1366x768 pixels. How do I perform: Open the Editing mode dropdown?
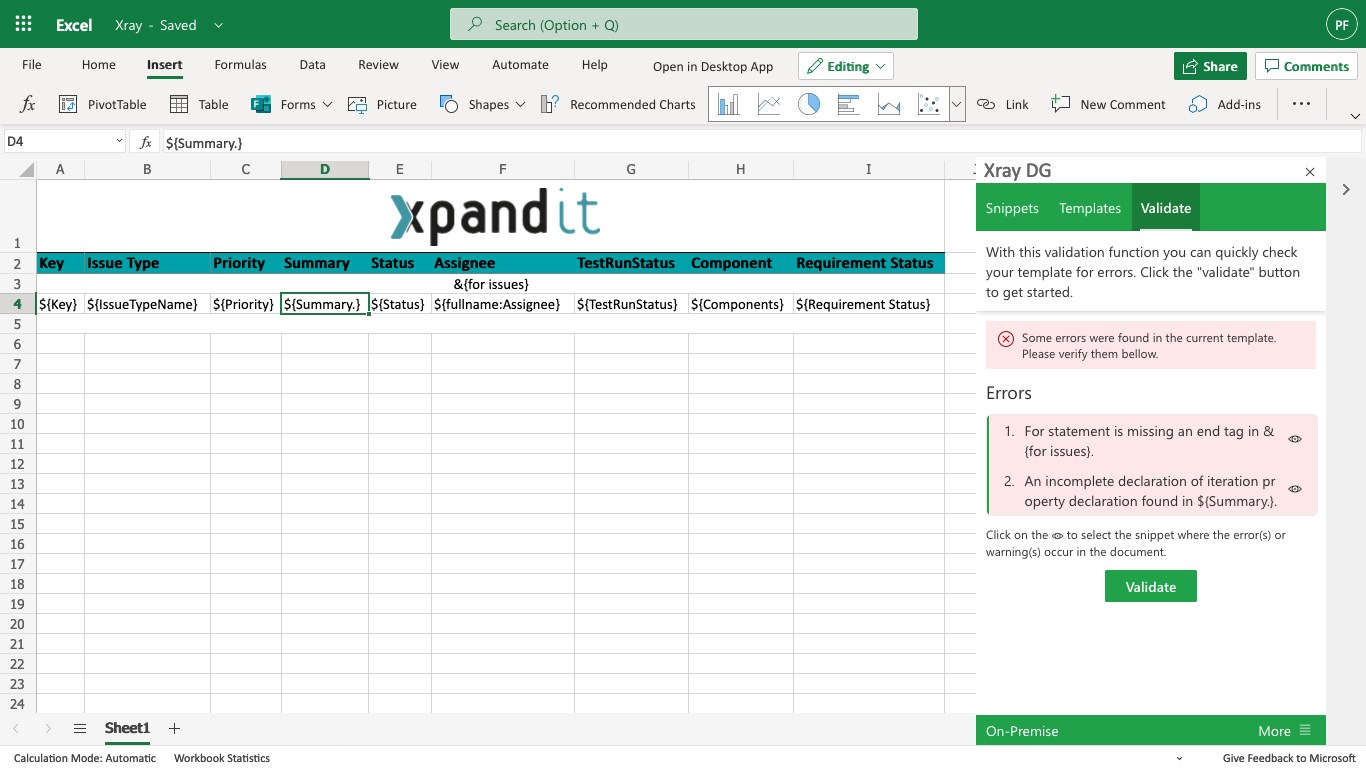coord(846,66)
